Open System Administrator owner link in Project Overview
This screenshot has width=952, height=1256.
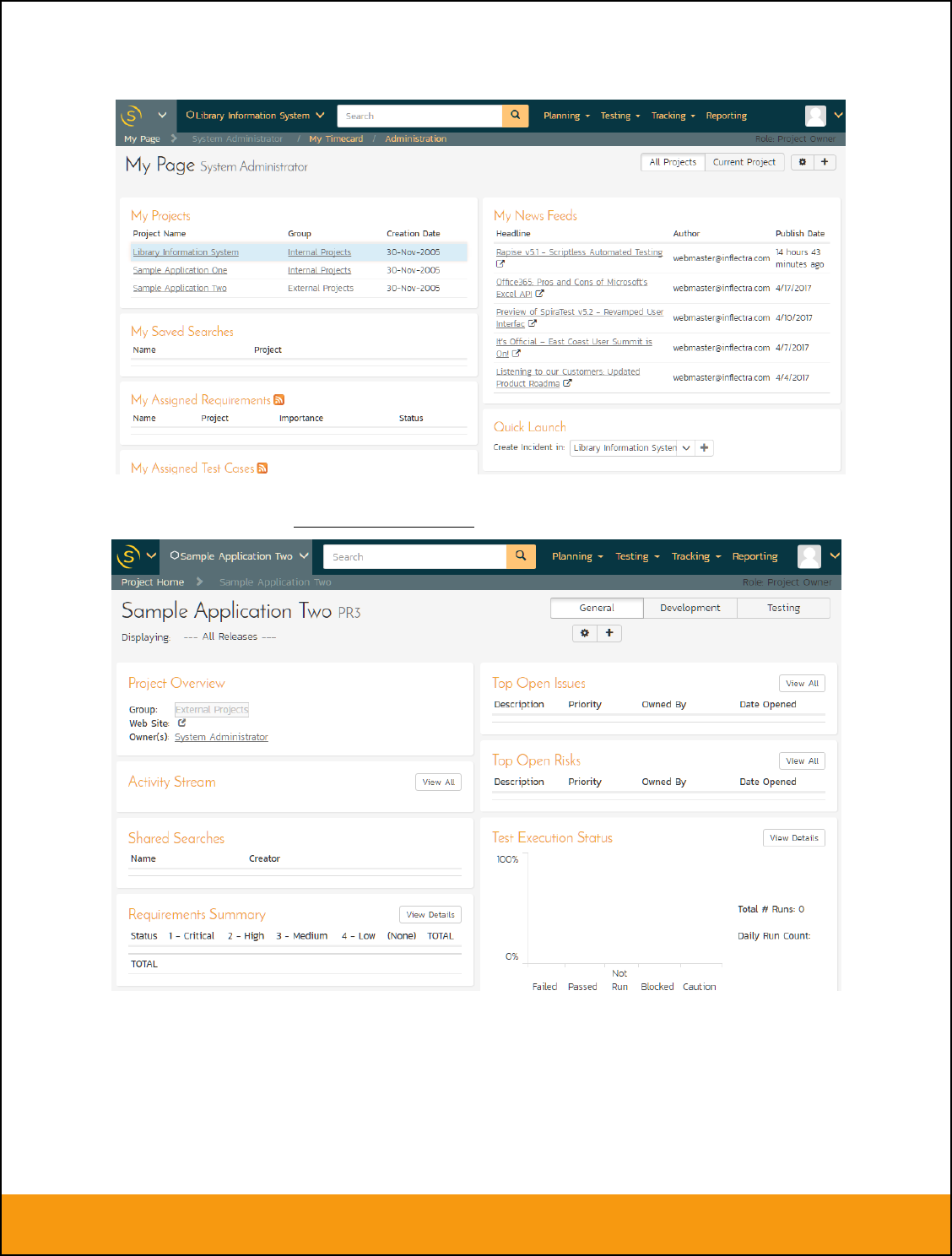(221, 737)
